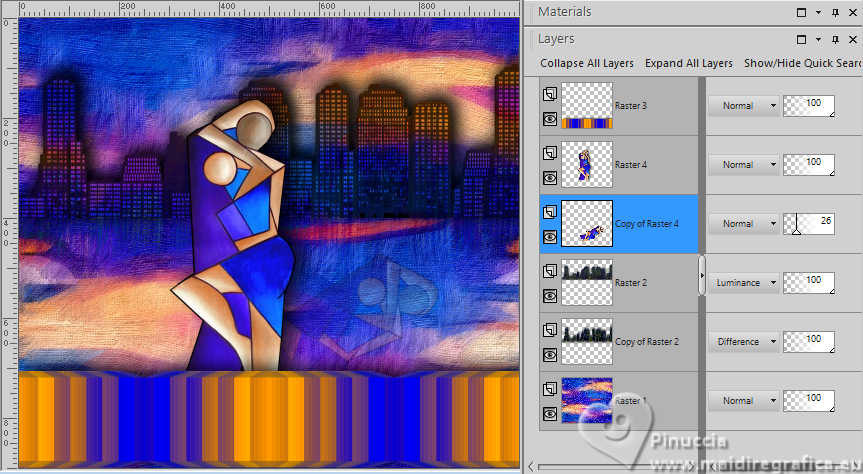This screenshot has width=863, height=474.
Task: Open Materials palette options arrow
Action: (x=818, y=12)
